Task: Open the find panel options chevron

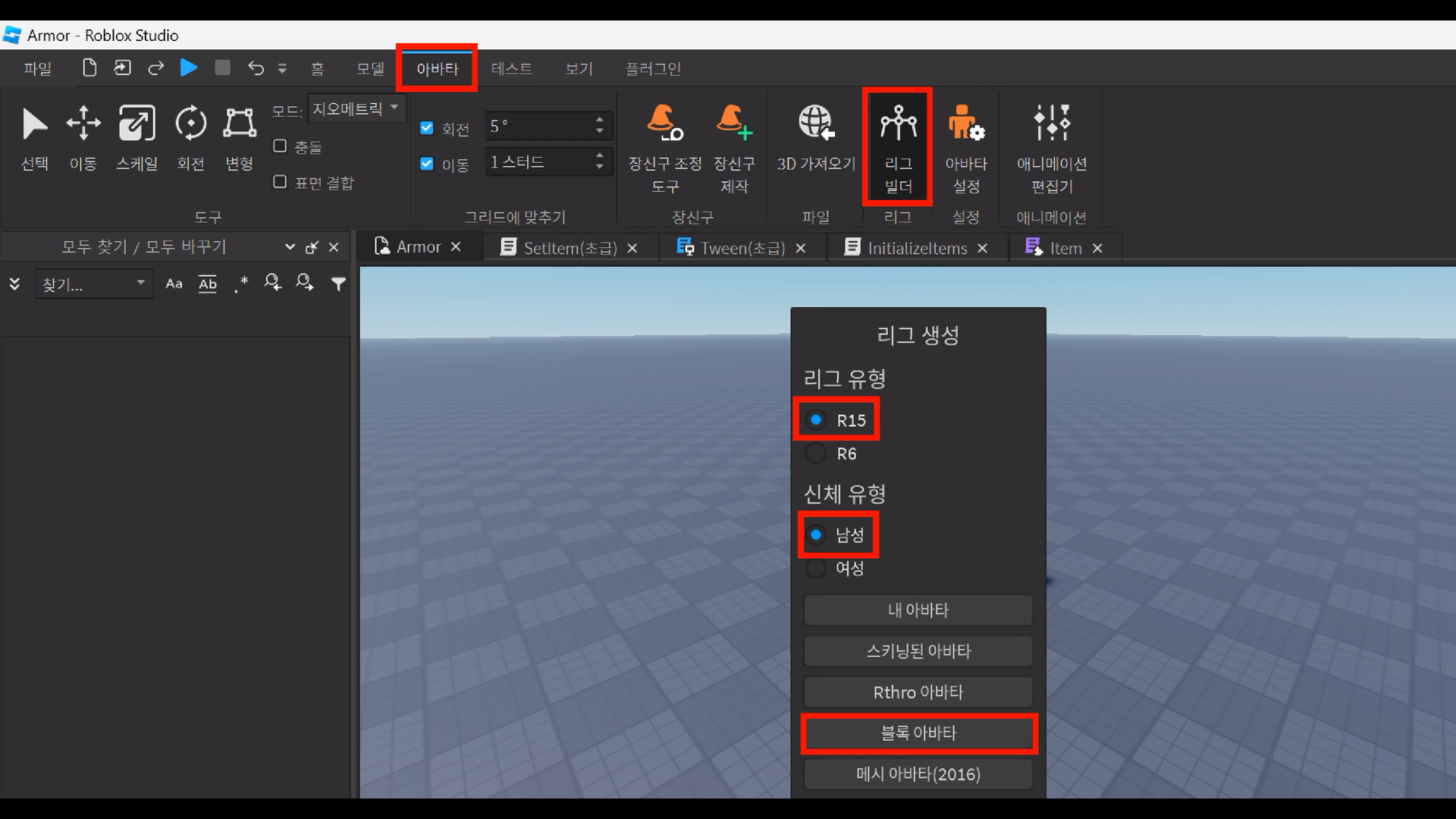Action: pos(290,247)
